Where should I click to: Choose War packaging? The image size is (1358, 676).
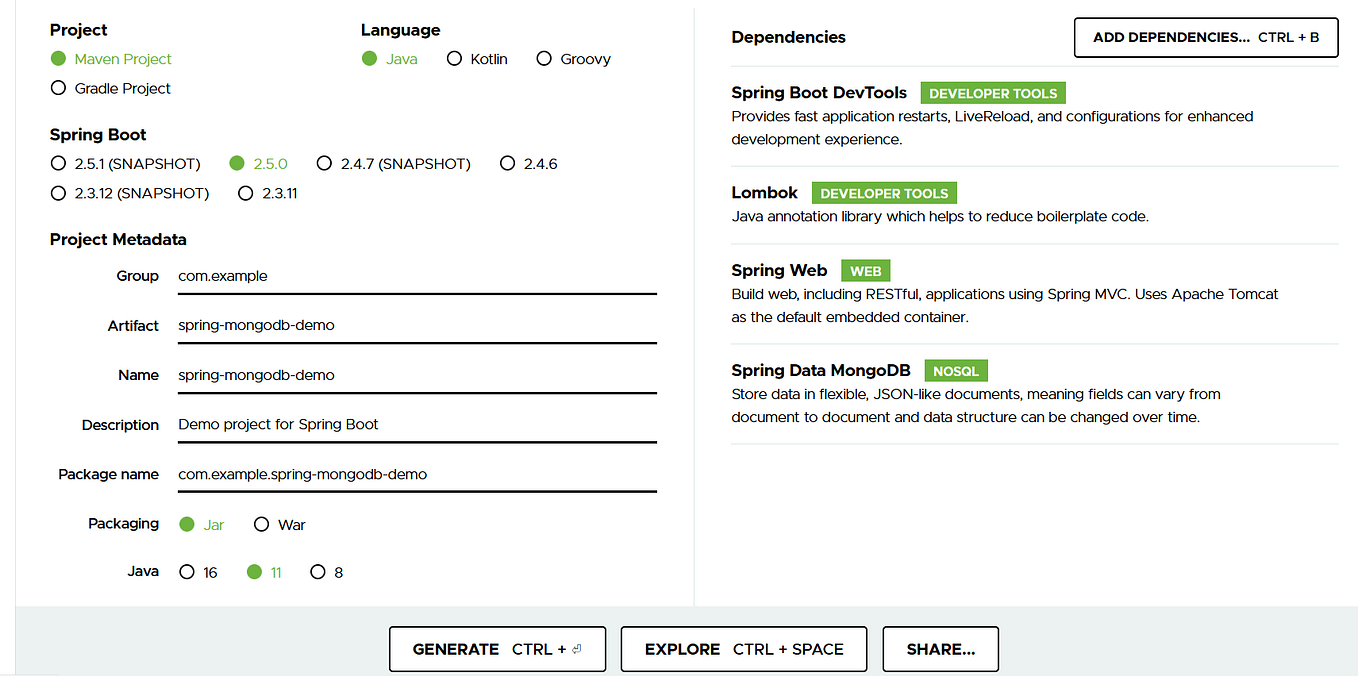261,524
